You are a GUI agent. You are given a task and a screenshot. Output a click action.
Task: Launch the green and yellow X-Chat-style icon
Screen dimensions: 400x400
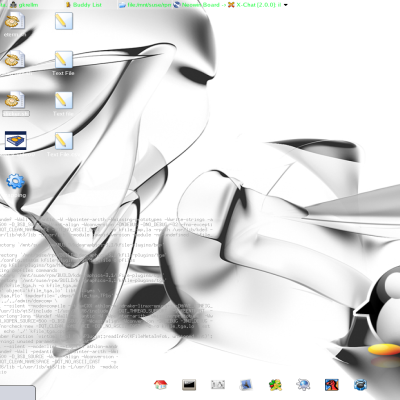[x=275, y=385]
